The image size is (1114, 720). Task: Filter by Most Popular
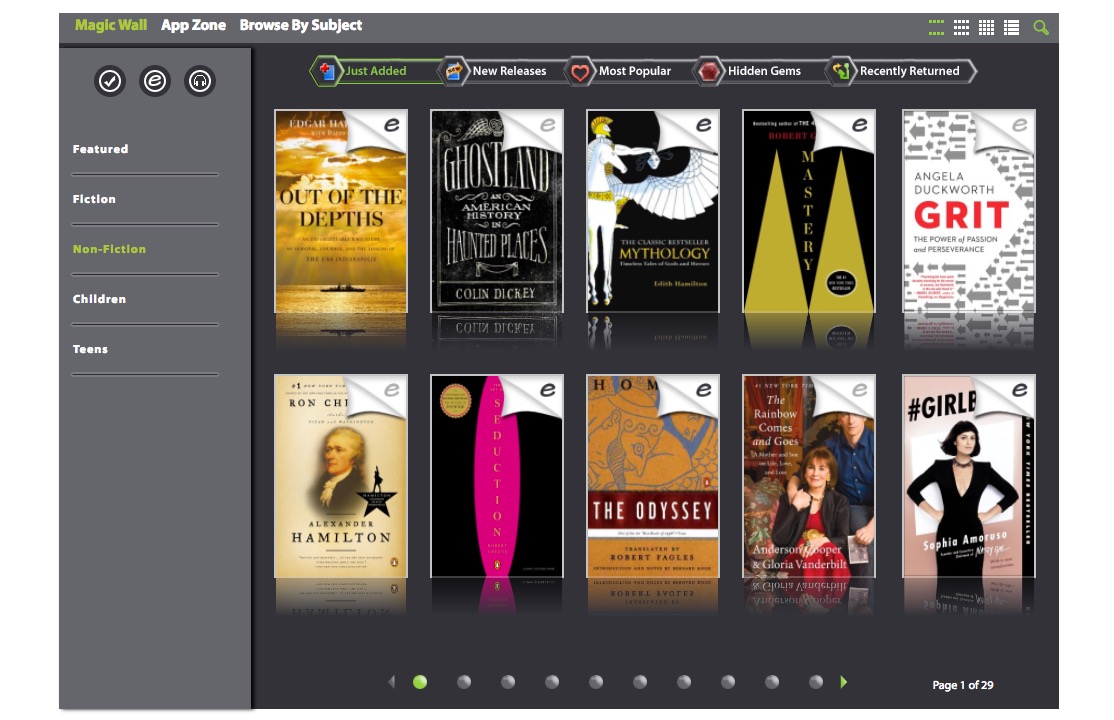(x=634, y=71)
